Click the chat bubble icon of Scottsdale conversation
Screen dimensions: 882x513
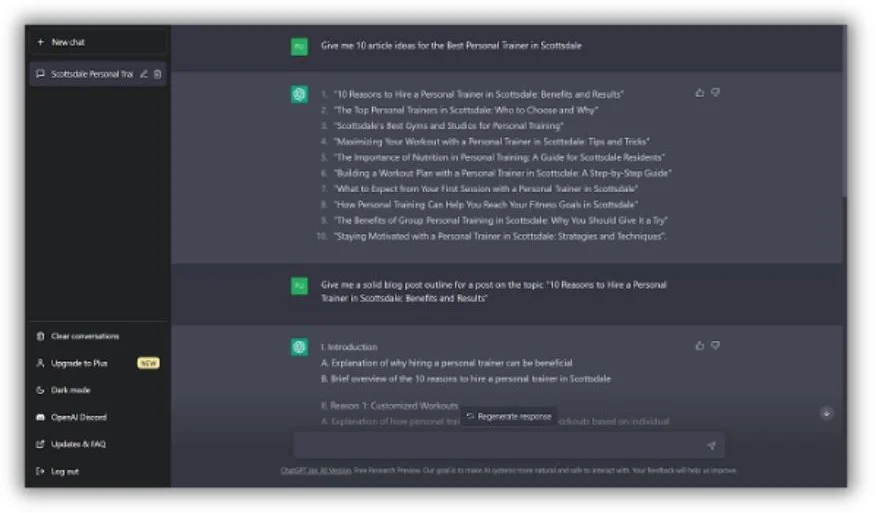[x=40, y=74]
